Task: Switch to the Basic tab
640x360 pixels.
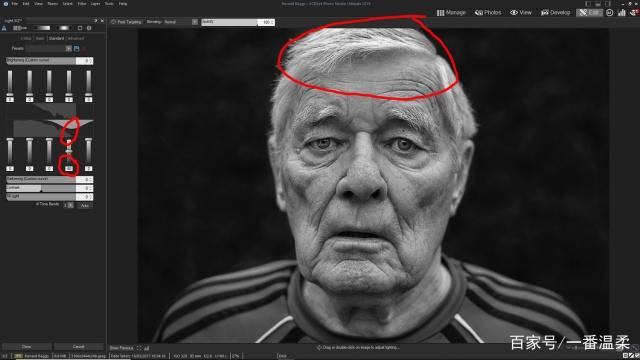Action: pyautogui.click(x=40, y=38)
